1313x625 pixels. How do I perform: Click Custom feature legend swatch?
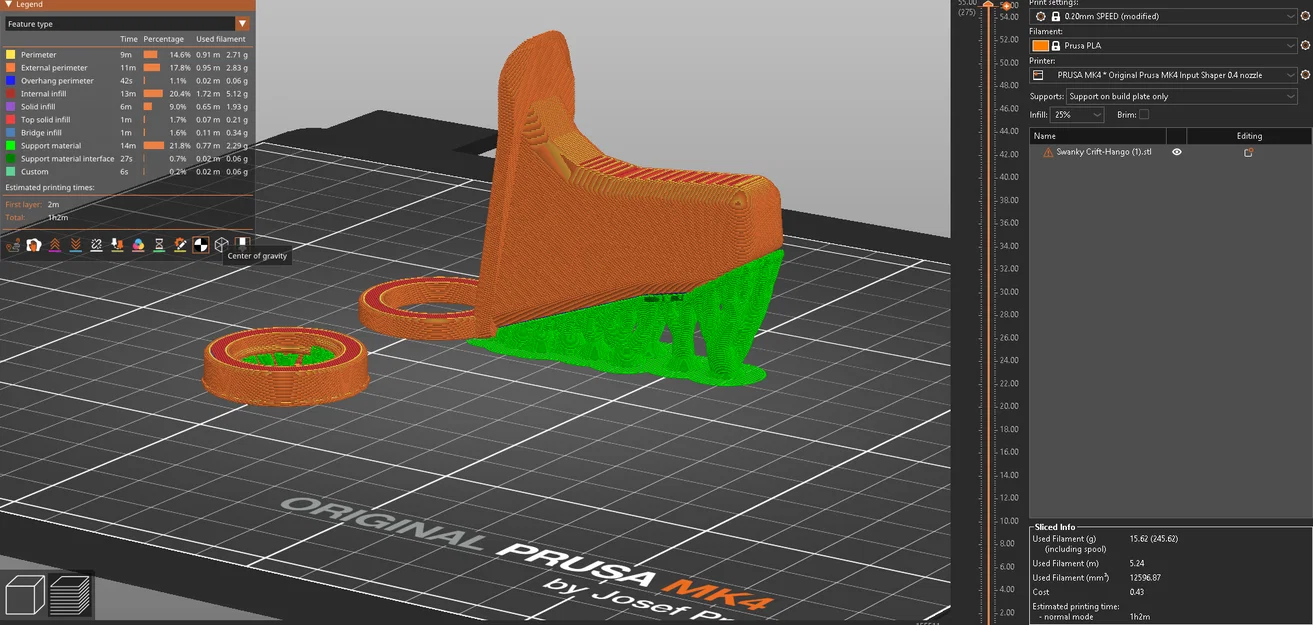[10, 172]
